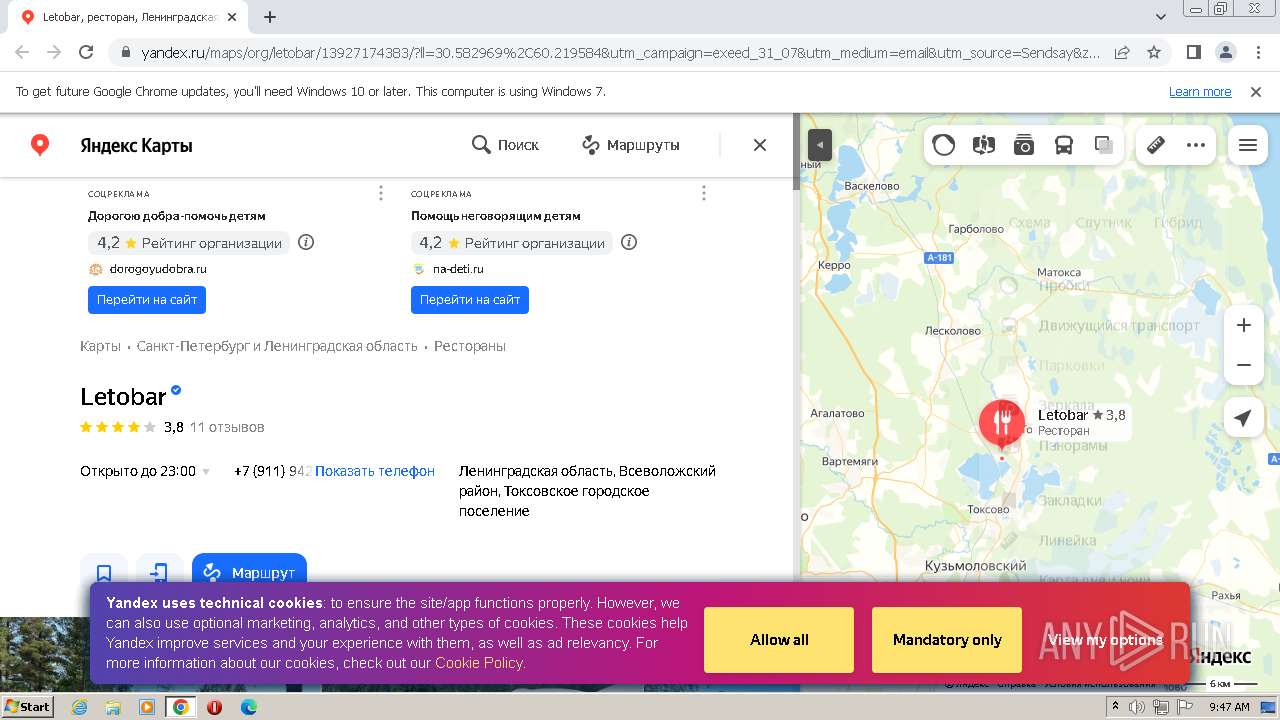
Task: Launch Internet Explorer from taskbar
Action: click(79, 707)
